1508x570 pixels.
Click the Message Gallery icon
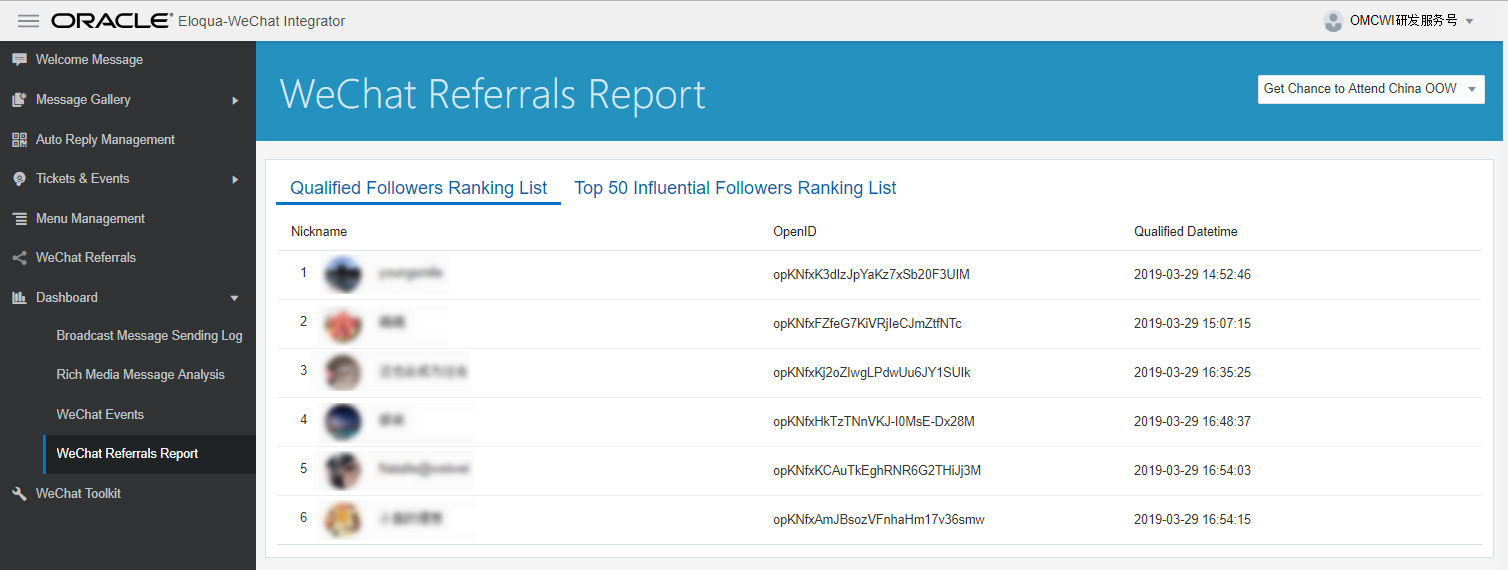19,100
